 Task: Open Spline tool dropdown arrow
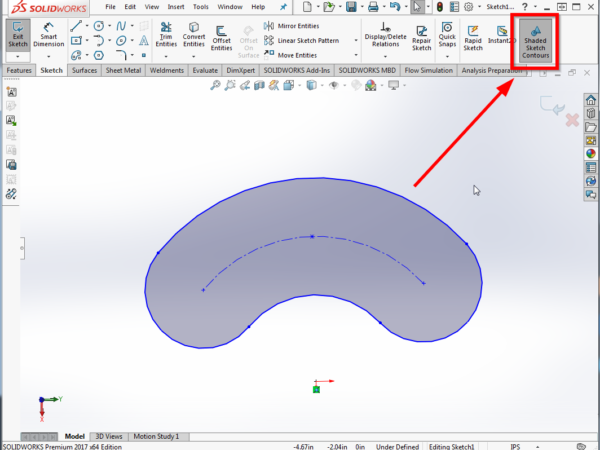click(x=132, y=26)
